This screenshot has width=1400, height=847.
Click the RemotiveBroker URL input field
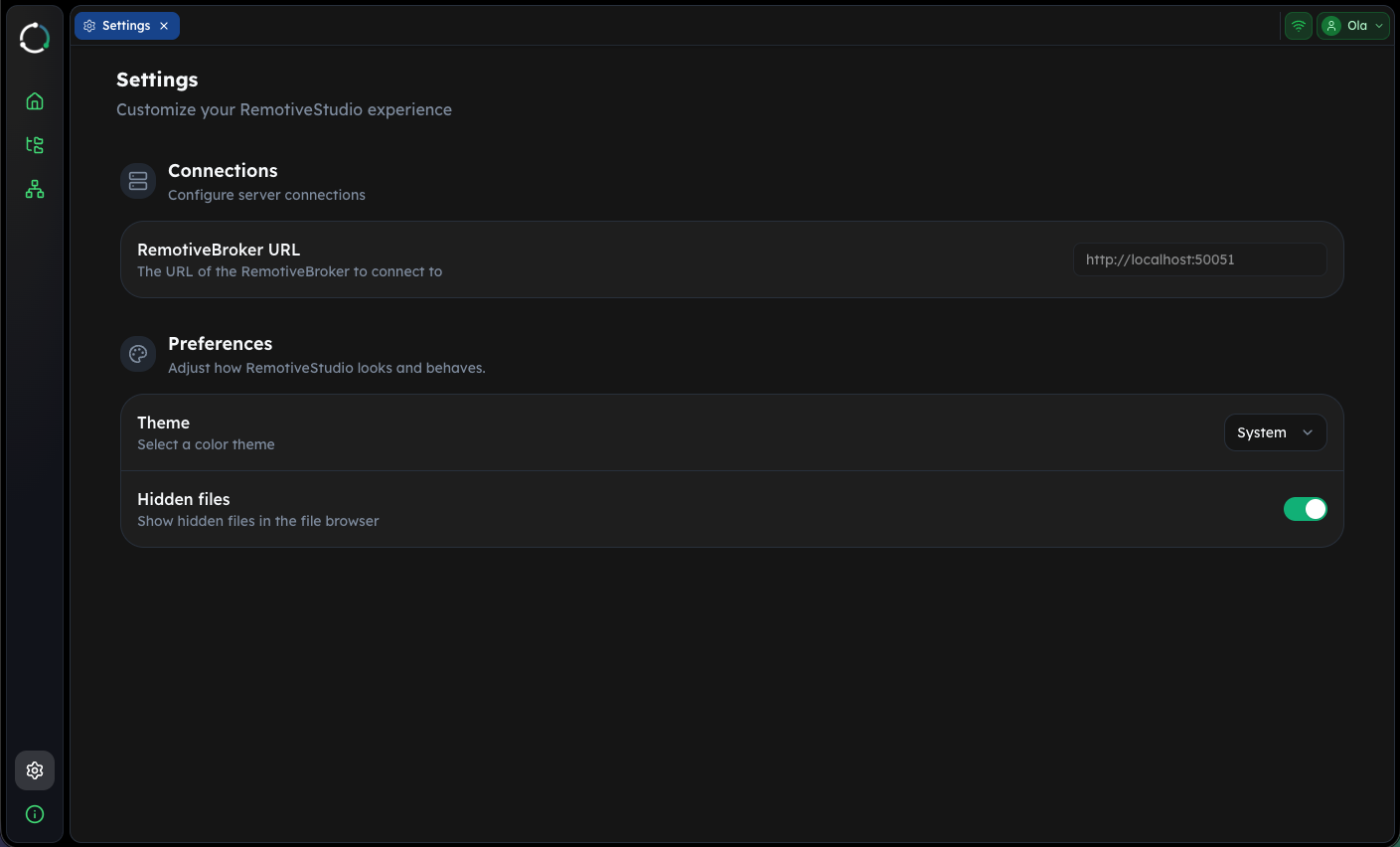tap(1198, 259)
